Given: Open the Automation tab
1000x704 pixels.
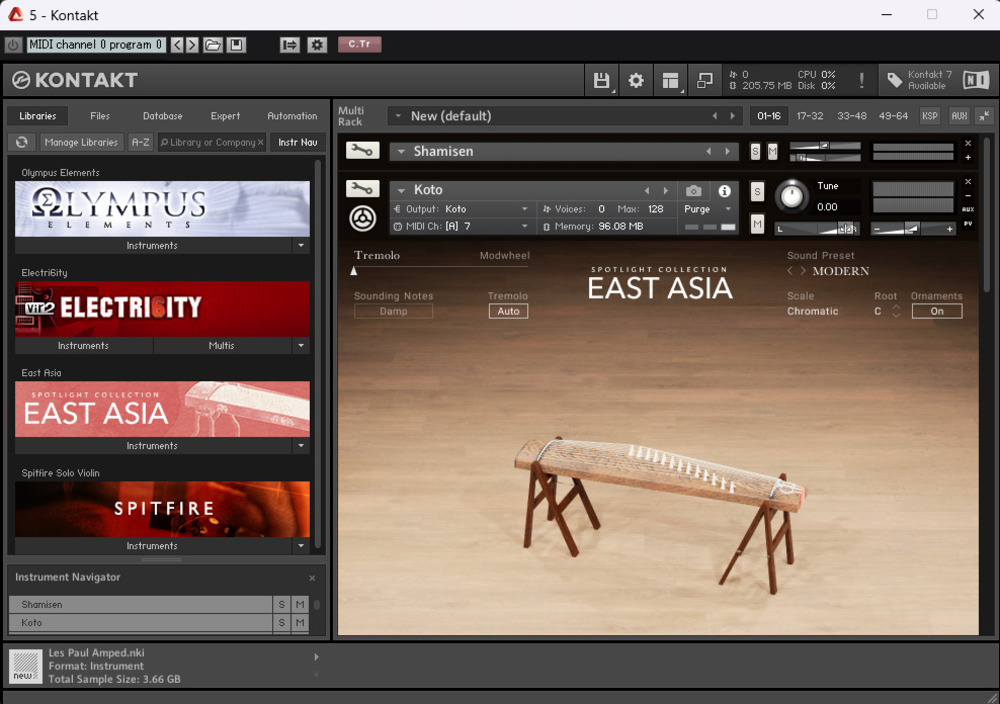Looking at the screenshot, I should 292,116.
